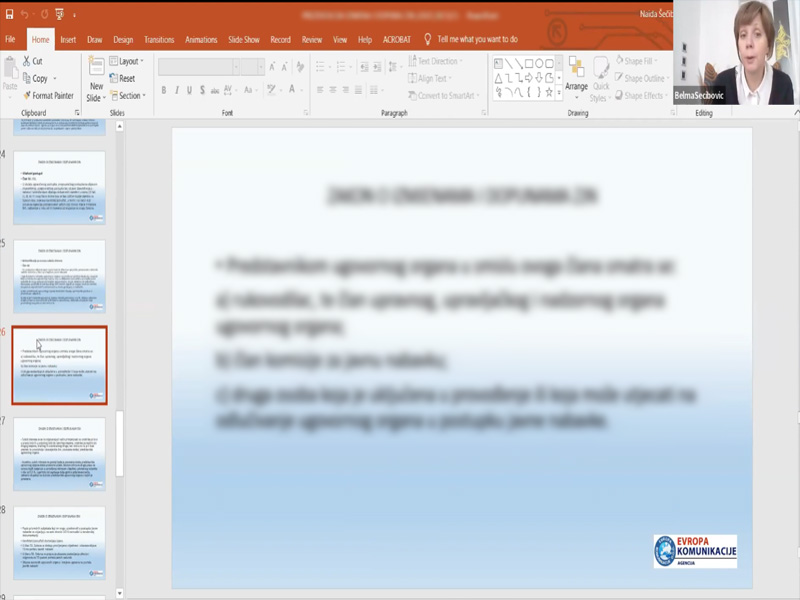This screenshot has height=600, width=800.
Task: Expand the Layout dropdown
Action: coord(129,61)
